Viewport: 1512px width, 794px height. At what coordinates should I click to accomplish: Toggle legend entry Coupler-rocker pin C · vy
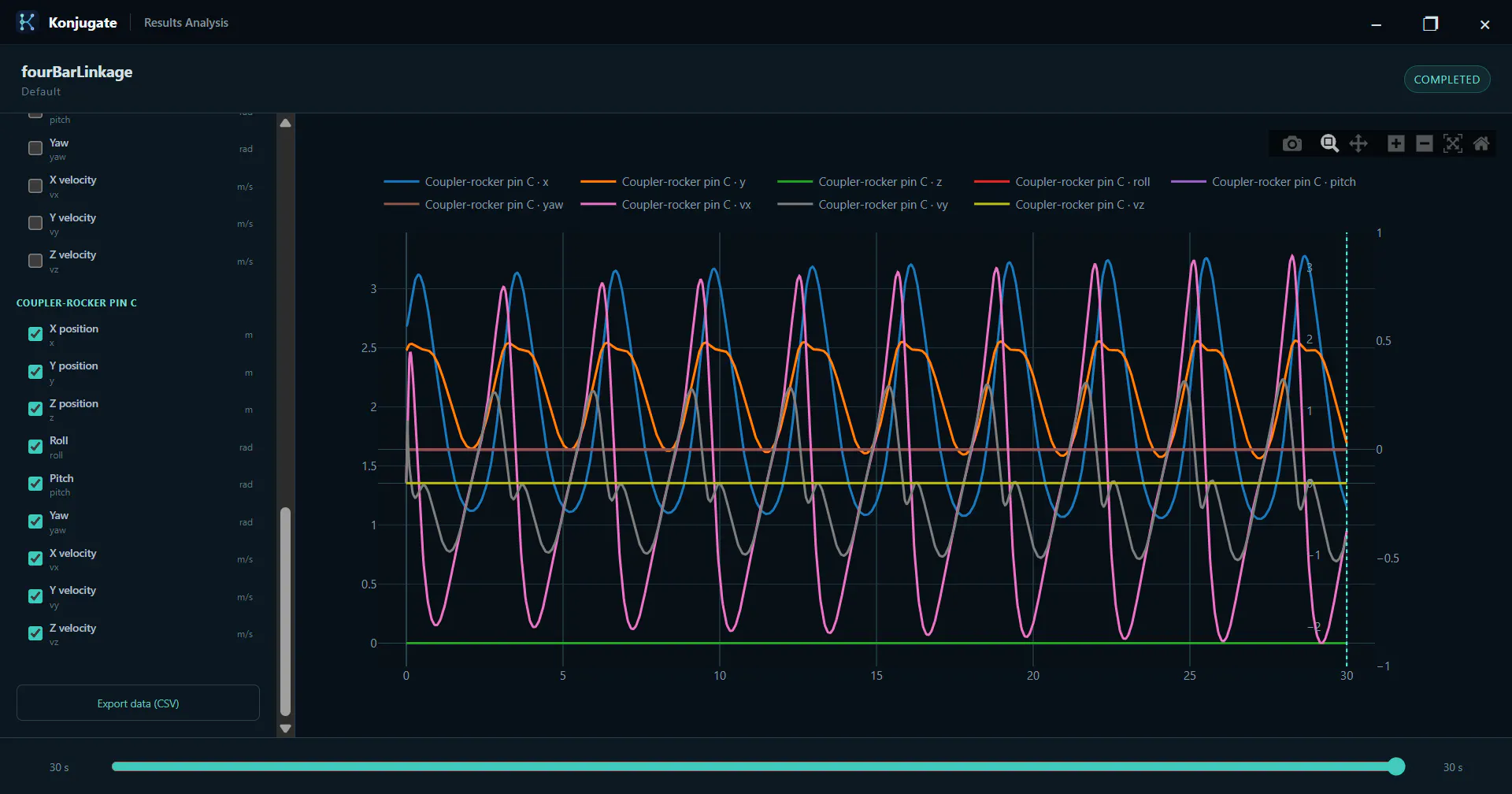[863, 205]
